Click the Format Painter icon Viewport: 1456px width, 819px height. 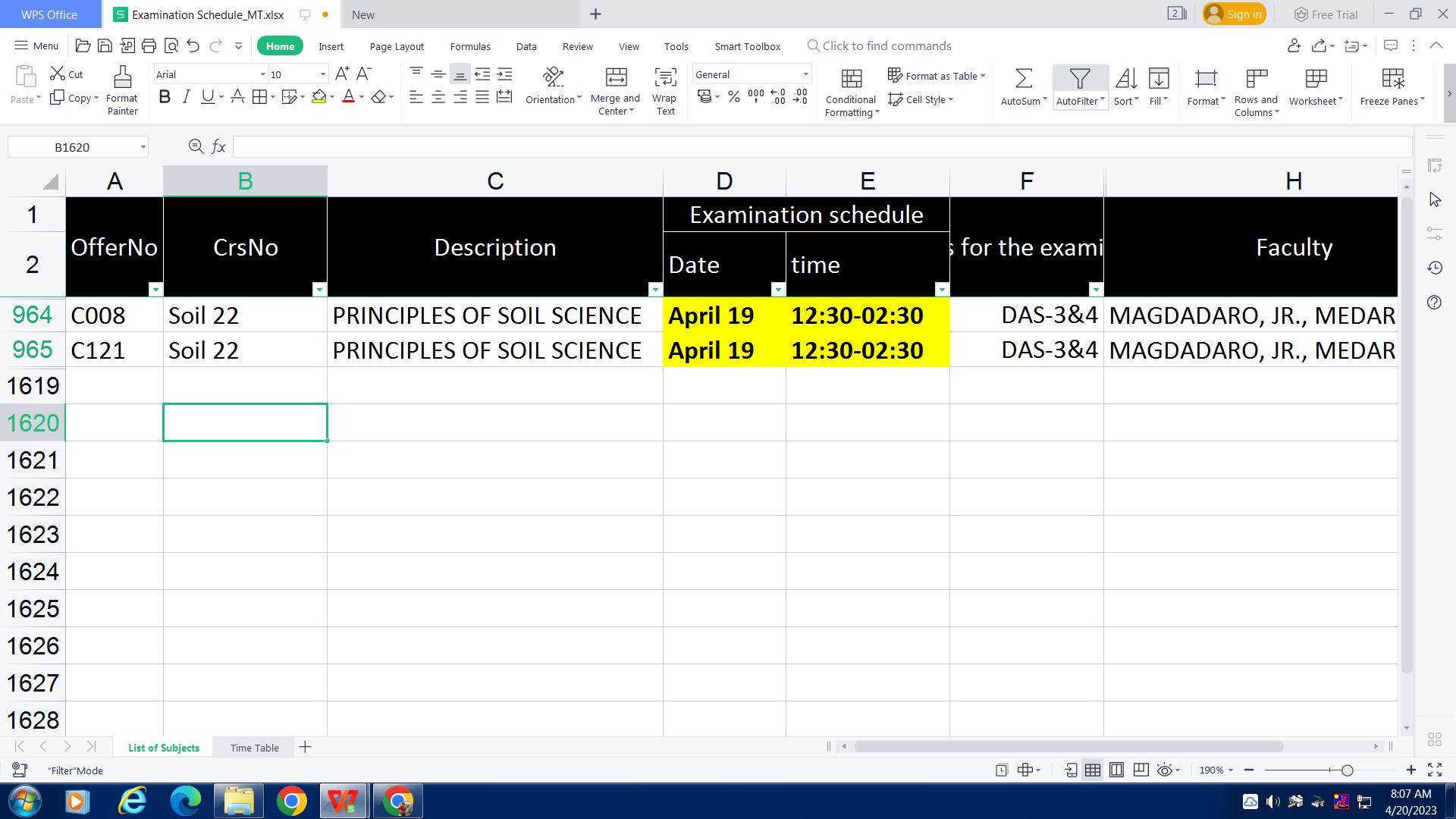pyautogui.click(x=122, y=77)
